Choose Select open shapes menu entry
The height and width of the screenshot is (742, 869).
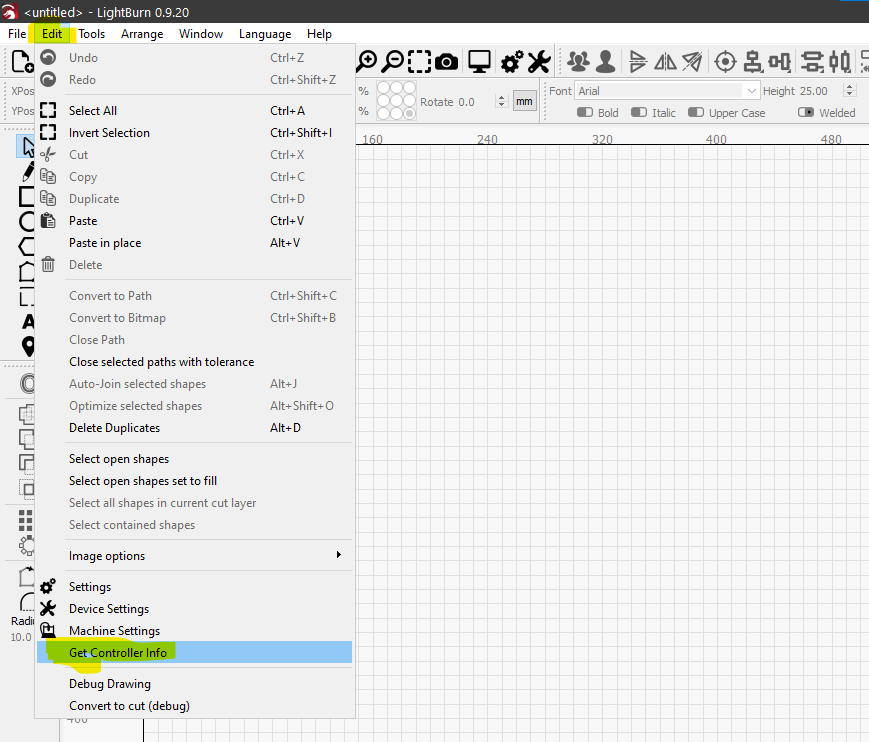point(194,459)
